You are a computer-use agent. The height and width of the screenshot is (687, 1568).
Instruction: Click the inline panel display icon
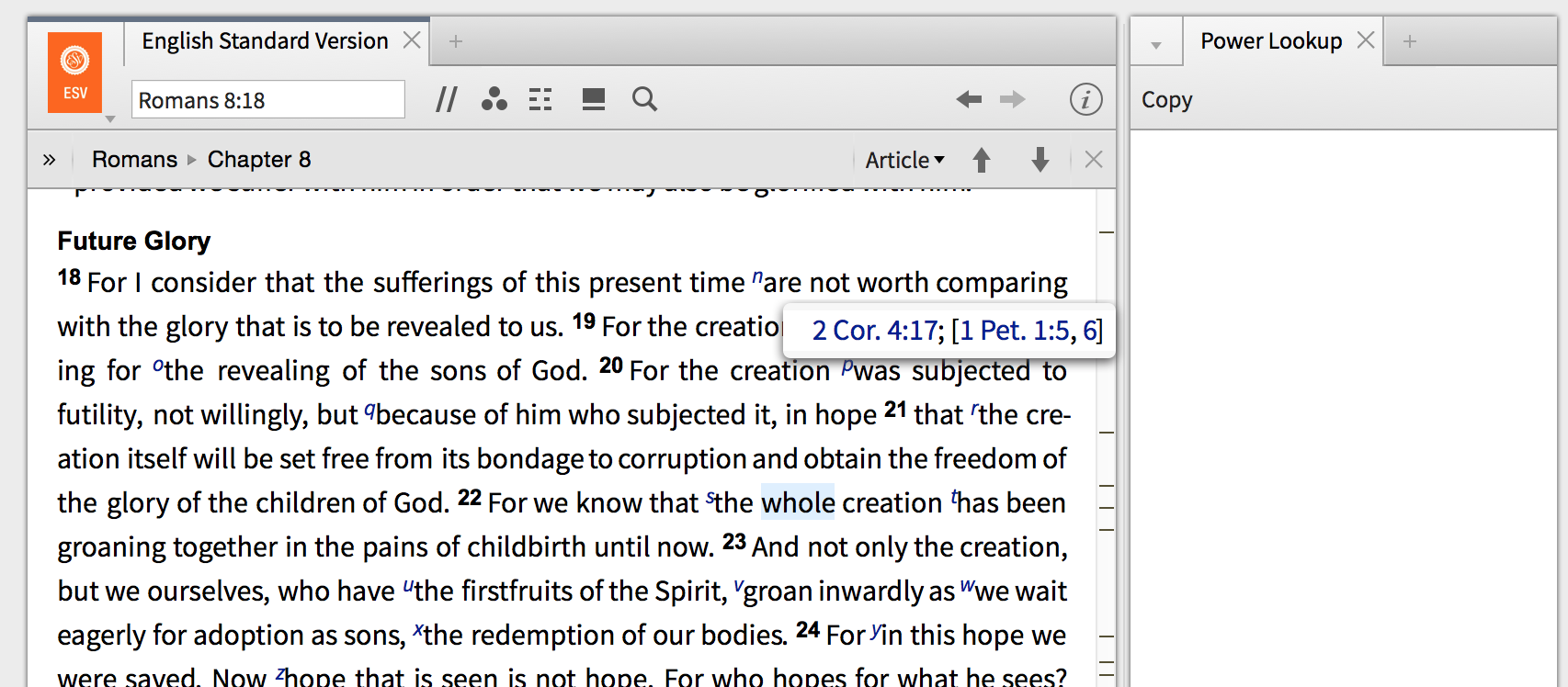594,99
